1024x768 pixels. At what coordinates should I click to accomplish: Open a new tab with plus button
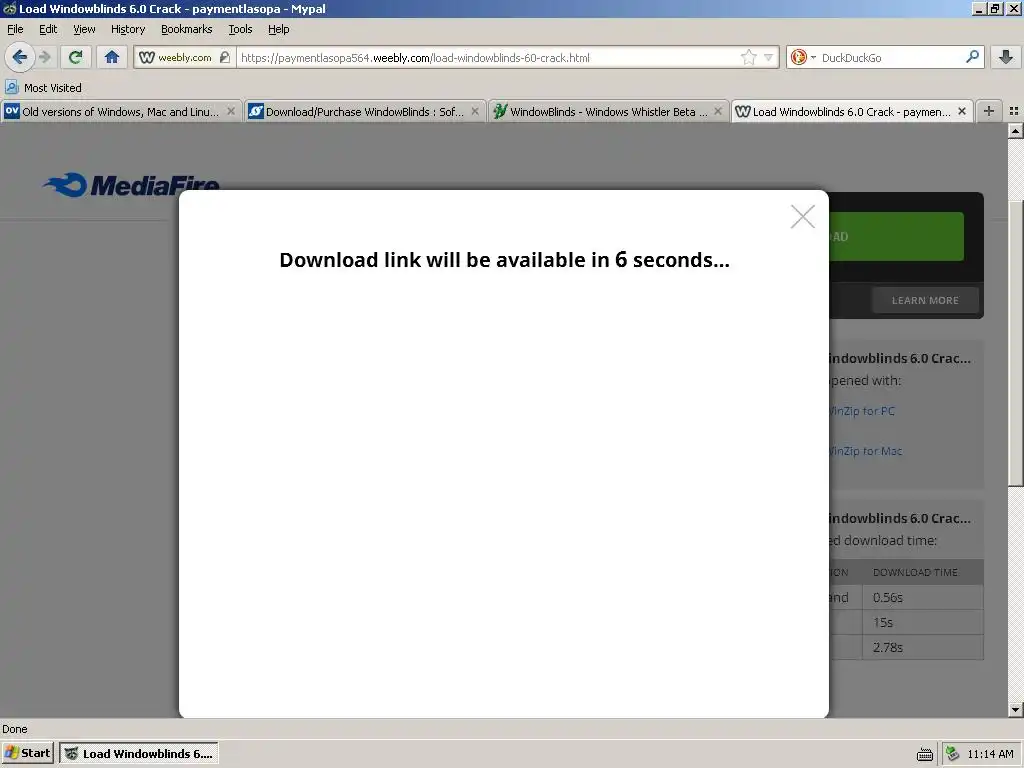click(989, 111)
